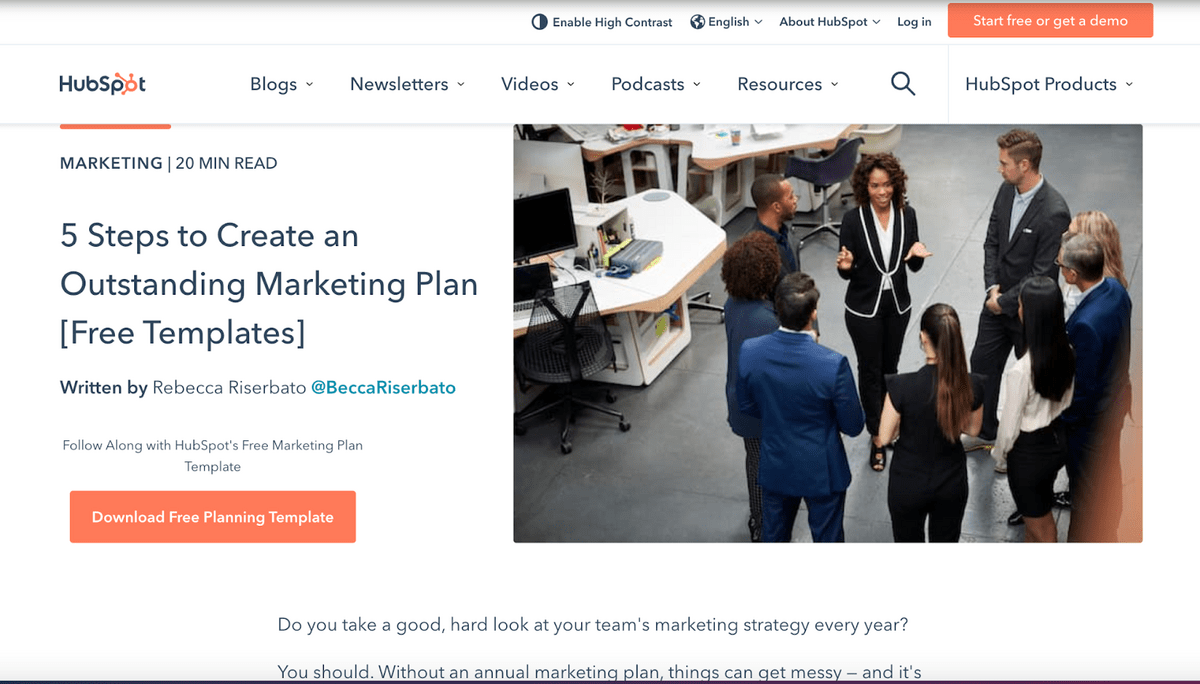The image size is (1200, 684).
Task: Click the paragraph starting 'Do you take a good'
Action: [593, 625]
